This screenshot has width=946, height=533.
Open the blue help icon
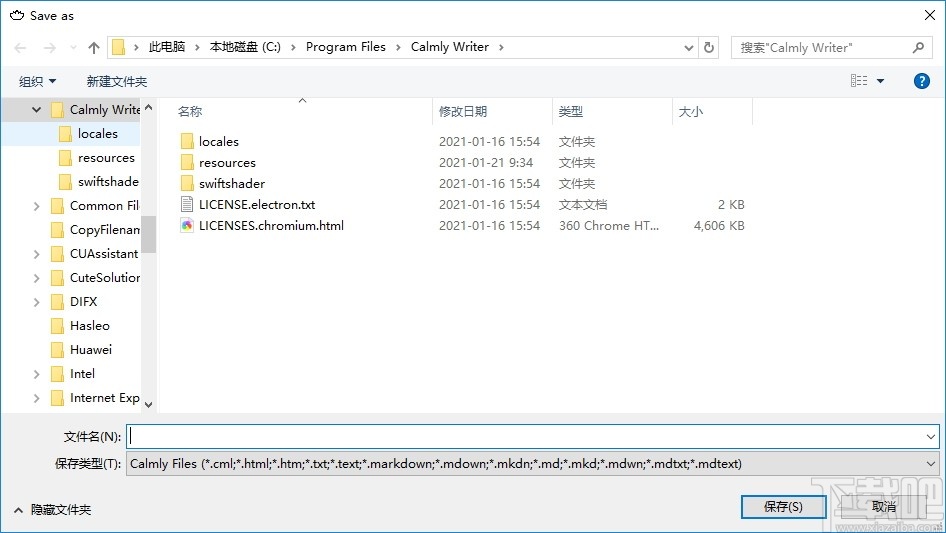[921, 81]
